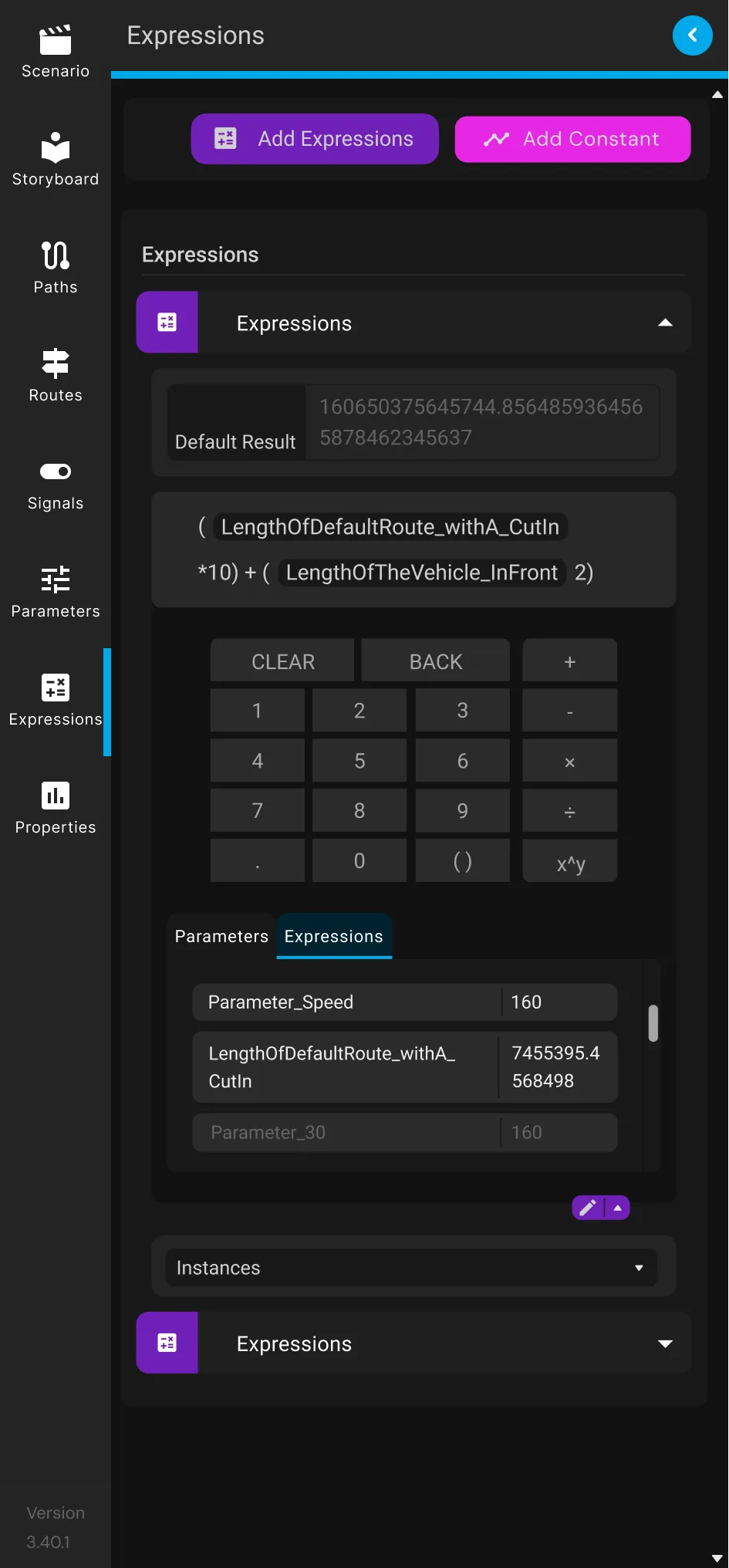Open the Signals panel
This screenshot has width=729, height=1568.
pos(55,484)
